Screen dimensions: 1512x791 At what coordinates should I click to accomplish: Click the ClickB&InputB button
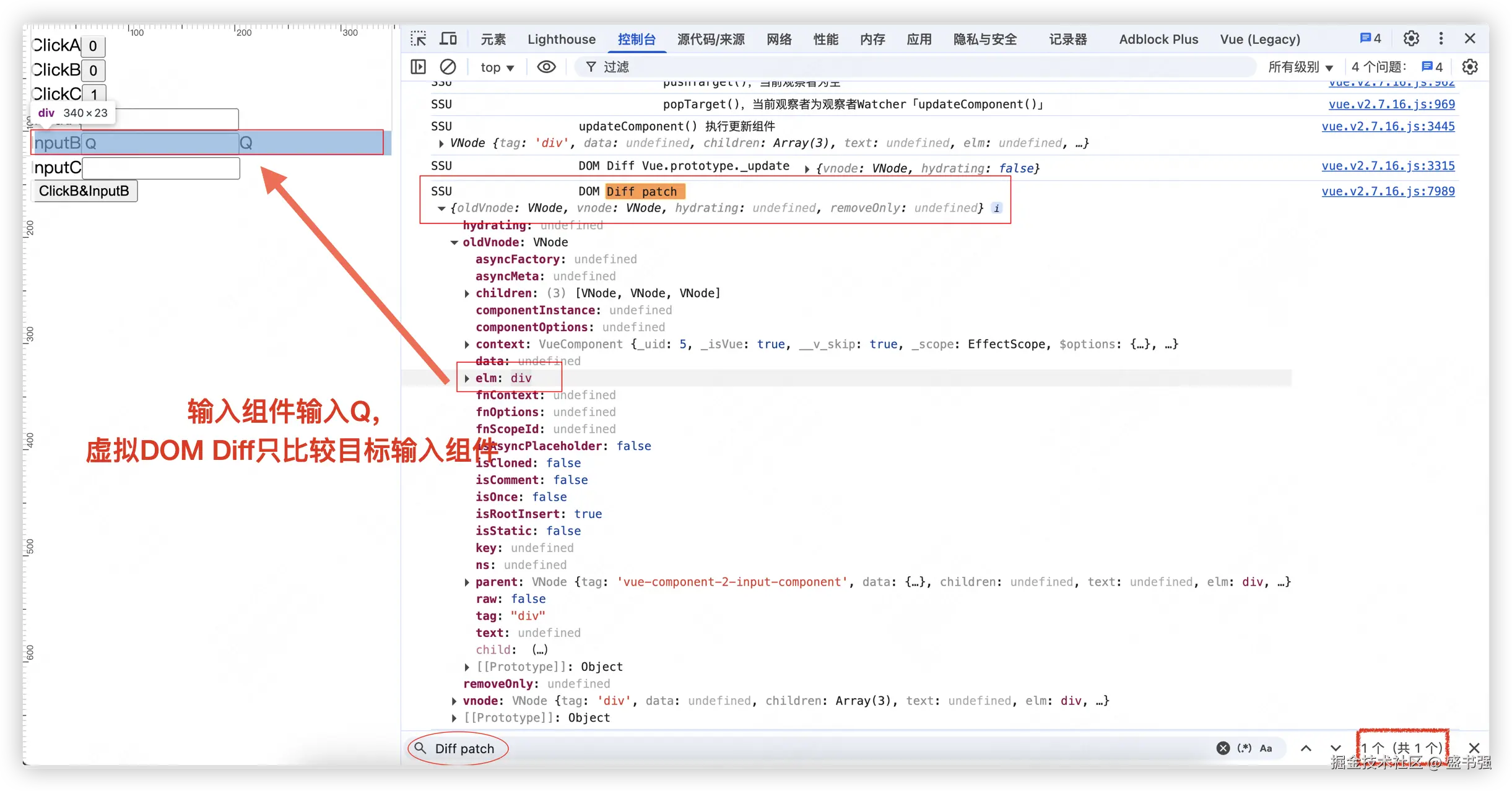pyautogui.click(x=84, y=191)
